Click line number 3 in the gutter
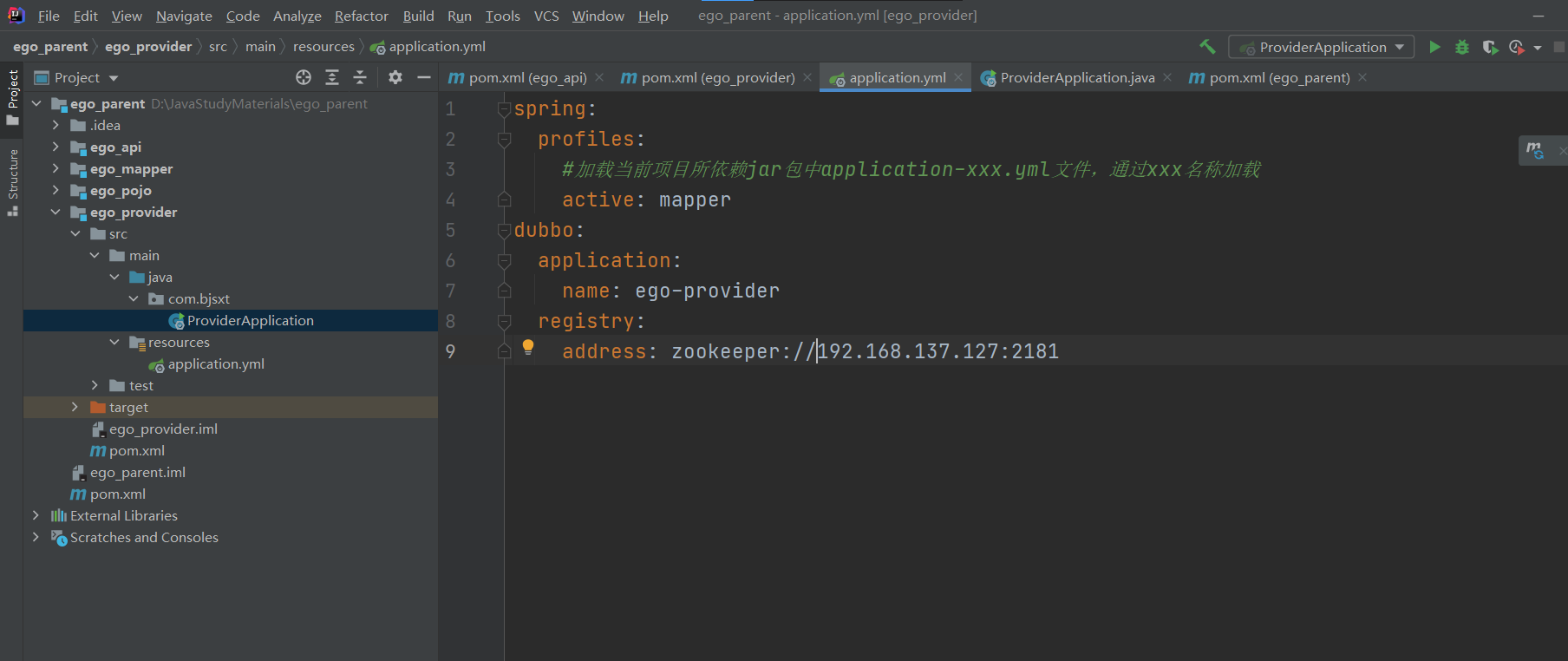Image resolution: width=1568 pixels, height=661 pixels. pos(450,170)
